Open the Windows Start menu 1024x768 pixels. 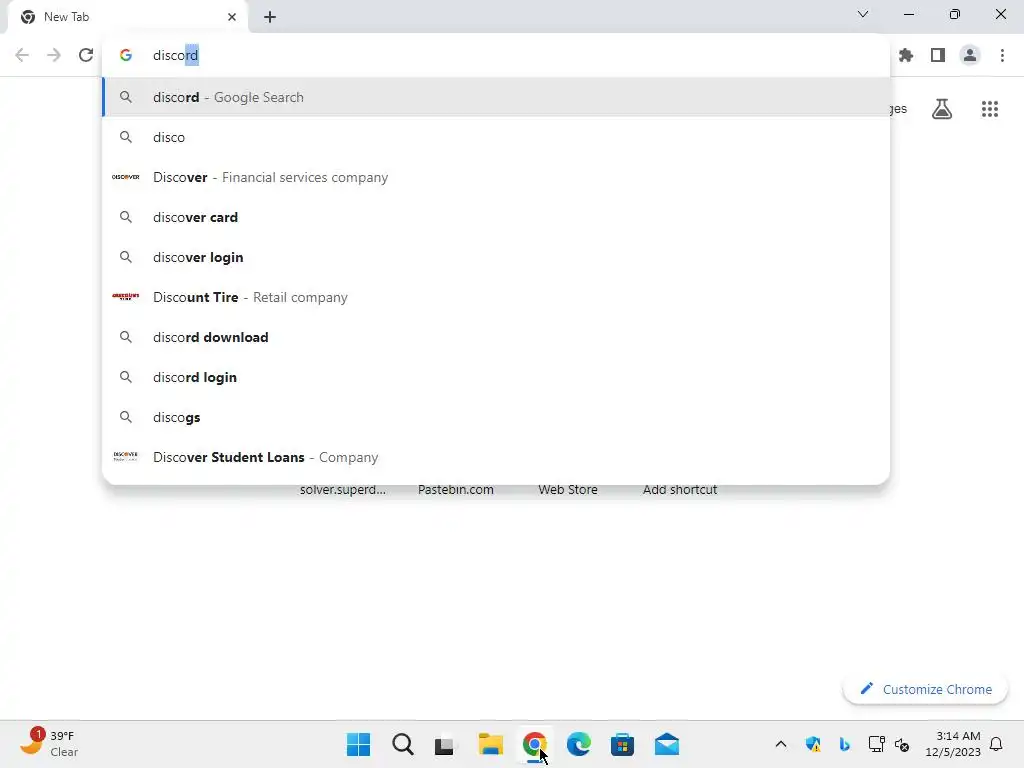(358, 744)
